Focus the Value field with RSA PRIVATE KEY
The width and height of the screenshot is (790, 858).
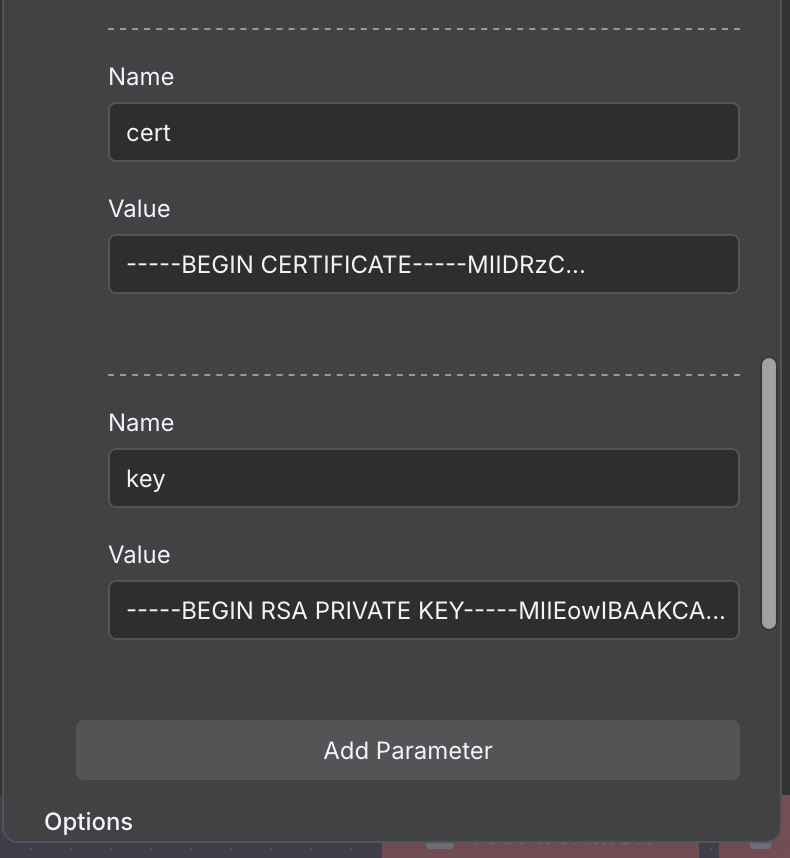[423, 610]
